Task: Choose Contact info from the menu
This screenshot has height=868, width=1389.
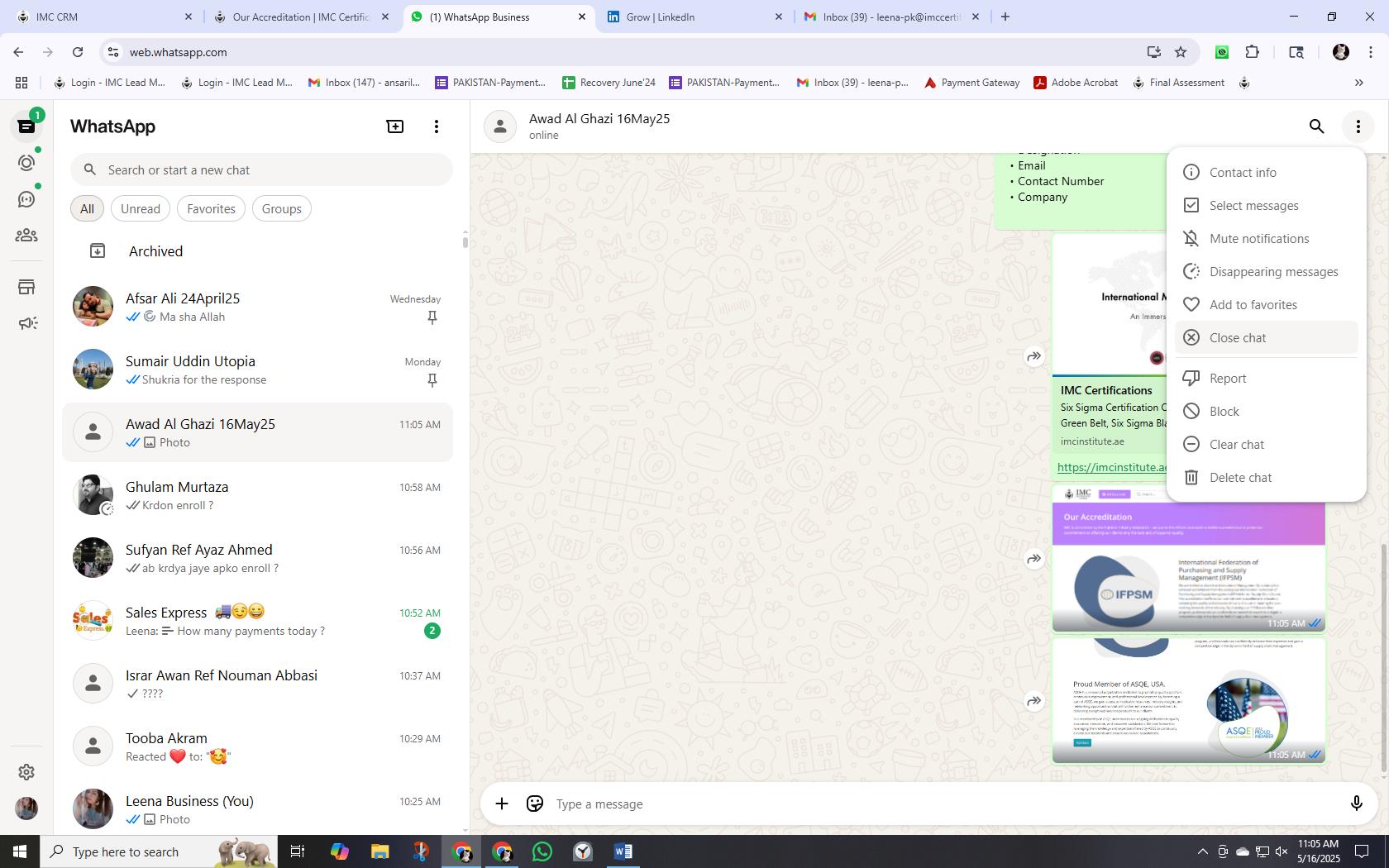Action: tap(1266, 172)
